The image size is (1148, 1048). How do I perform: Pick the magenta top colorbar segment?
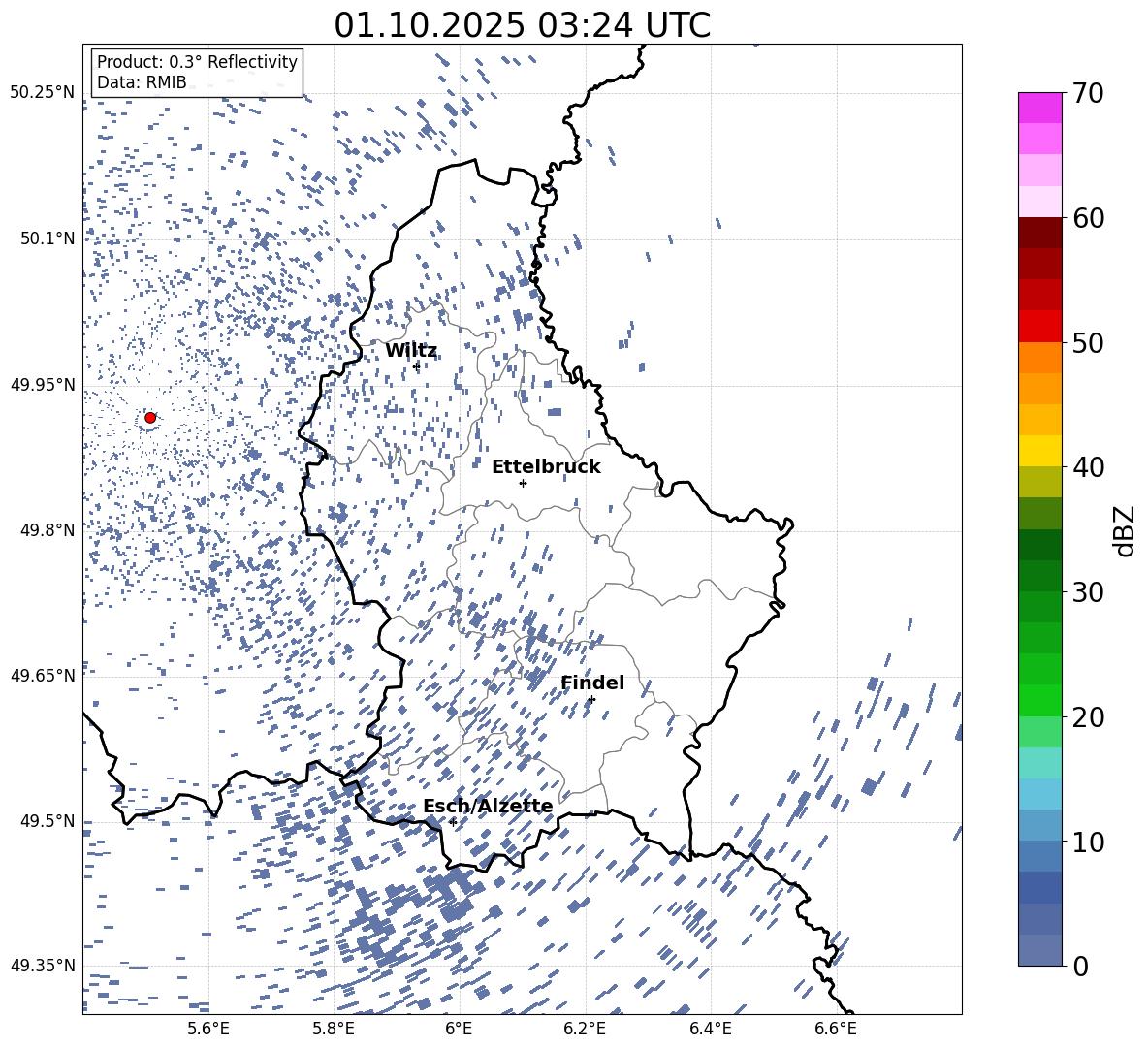(1039, 108)
